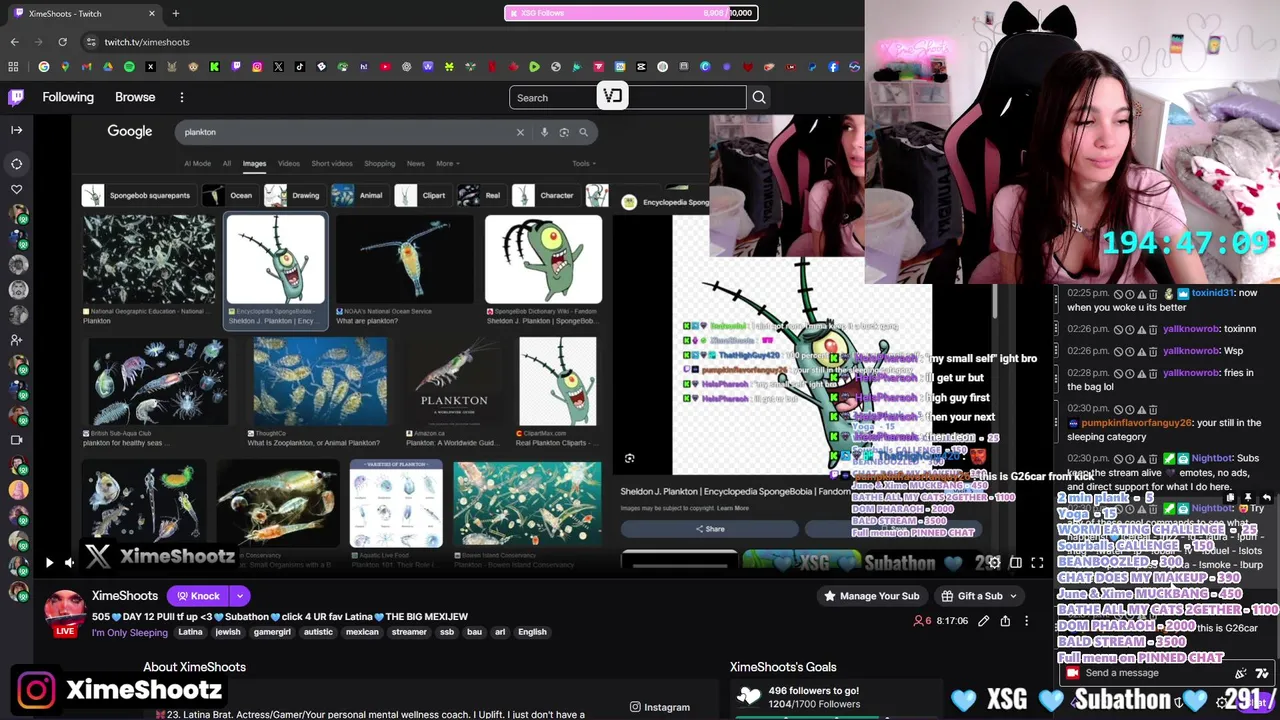
Task: Open the Gift a Sub dropdown
Action: pos(979,596)
